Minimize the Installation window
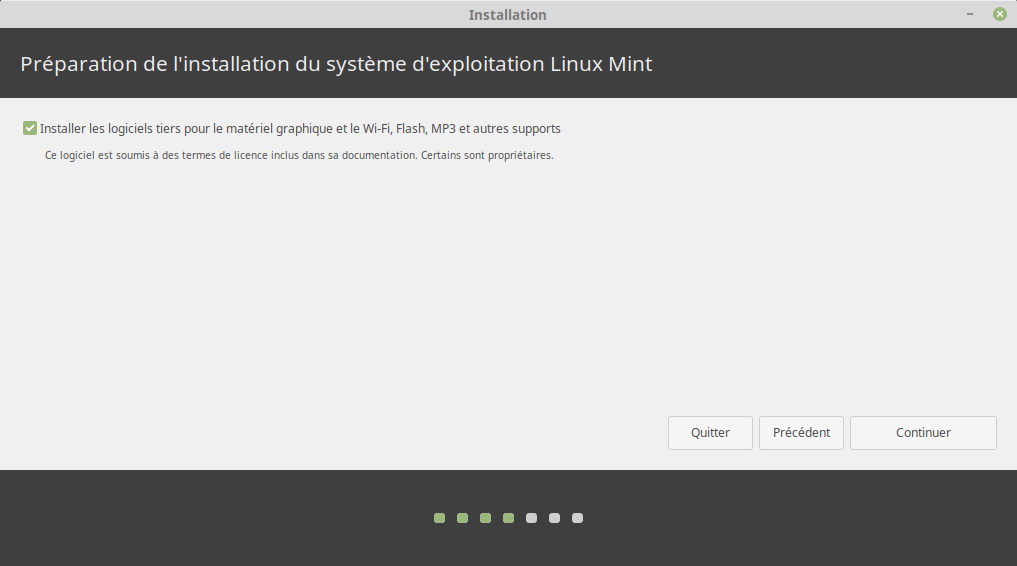1017x566 pixels. tap(970, 14)
